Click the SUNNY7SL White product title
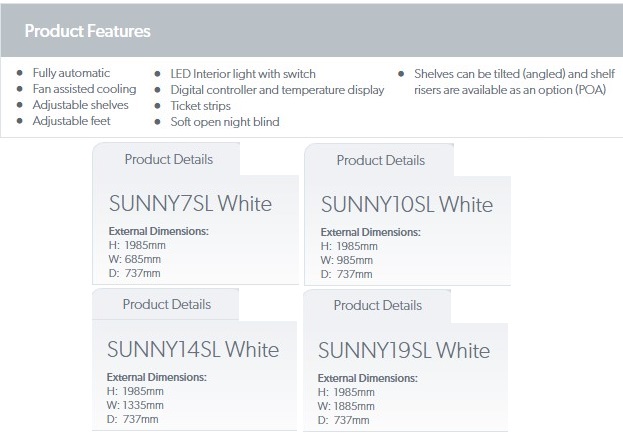 click(190, 203)
